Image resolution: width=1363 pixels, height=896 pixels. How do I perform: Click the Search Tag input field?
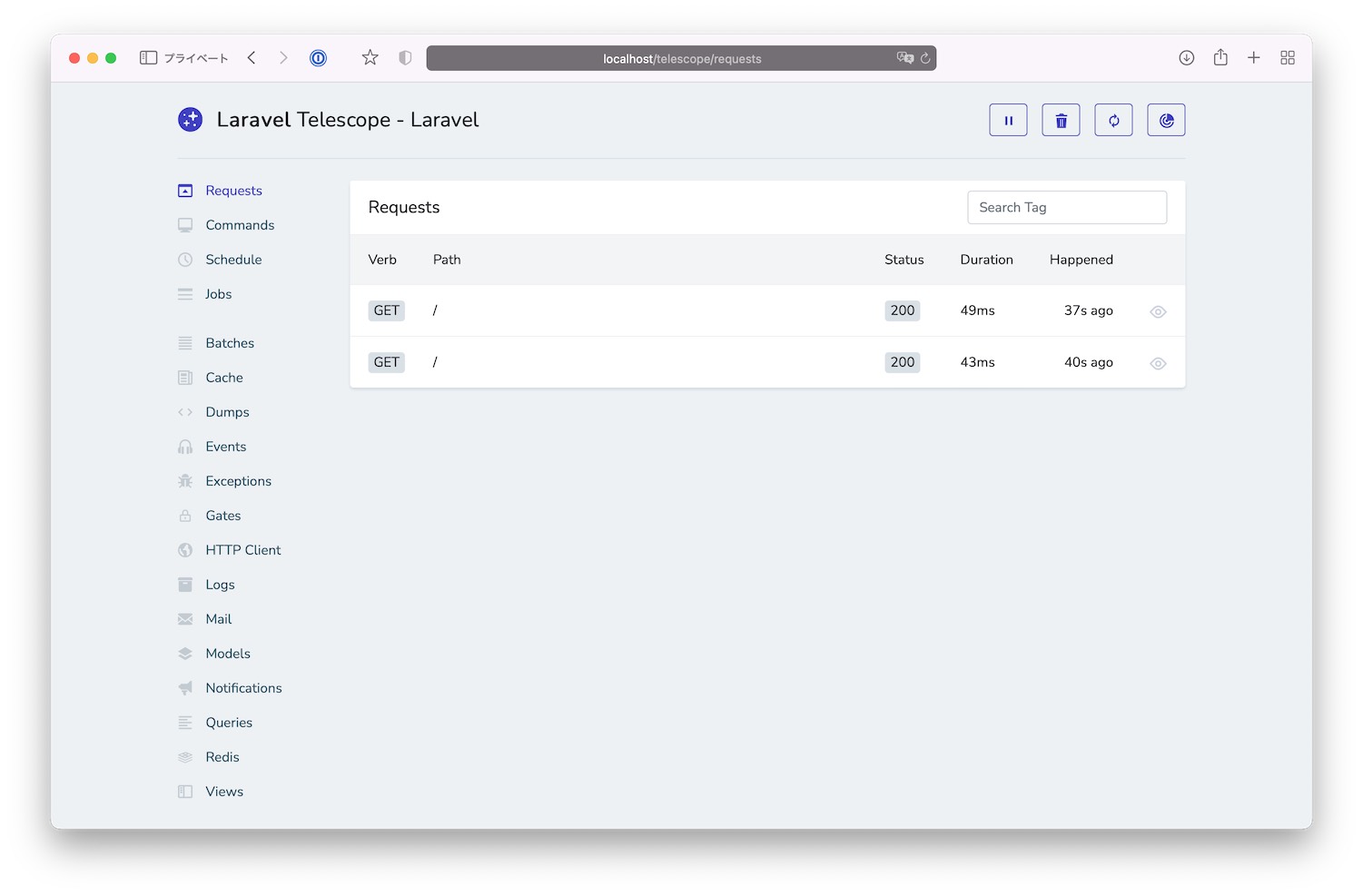[x=1066, y=207]
